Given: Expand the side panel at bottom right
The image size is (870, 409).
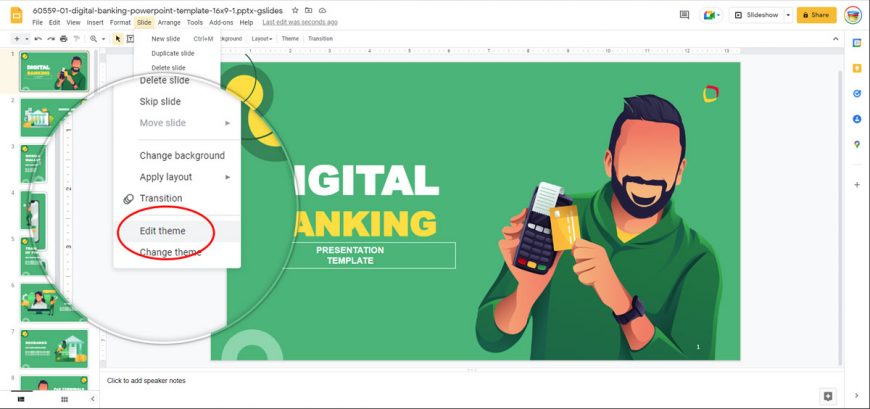Looking at the screenshot, I should coord(857,396).
